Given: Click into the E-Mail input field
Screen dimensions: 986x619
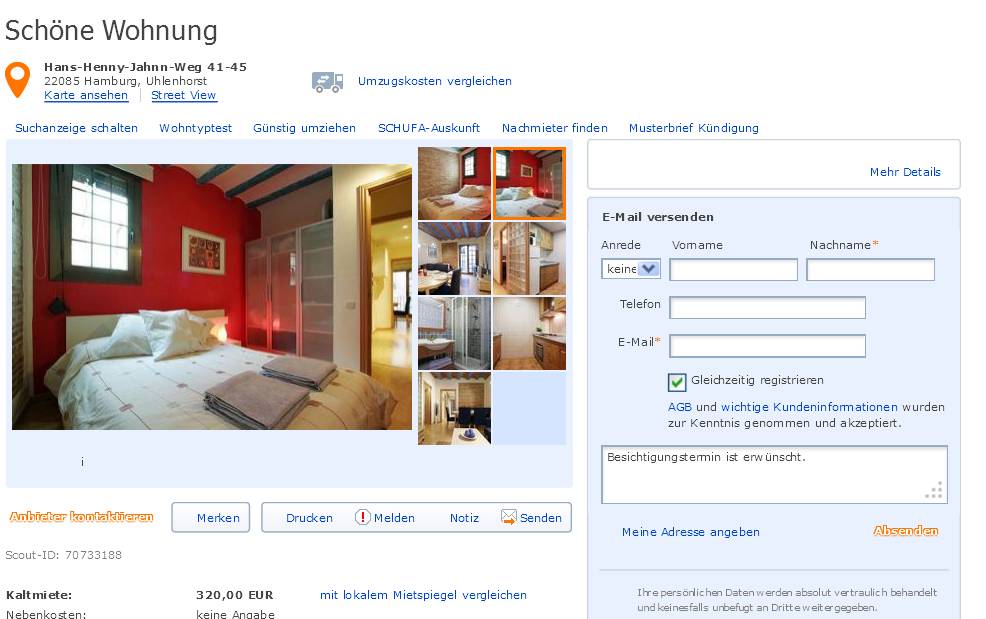Looking at the screenshot, I should (767, 346).
